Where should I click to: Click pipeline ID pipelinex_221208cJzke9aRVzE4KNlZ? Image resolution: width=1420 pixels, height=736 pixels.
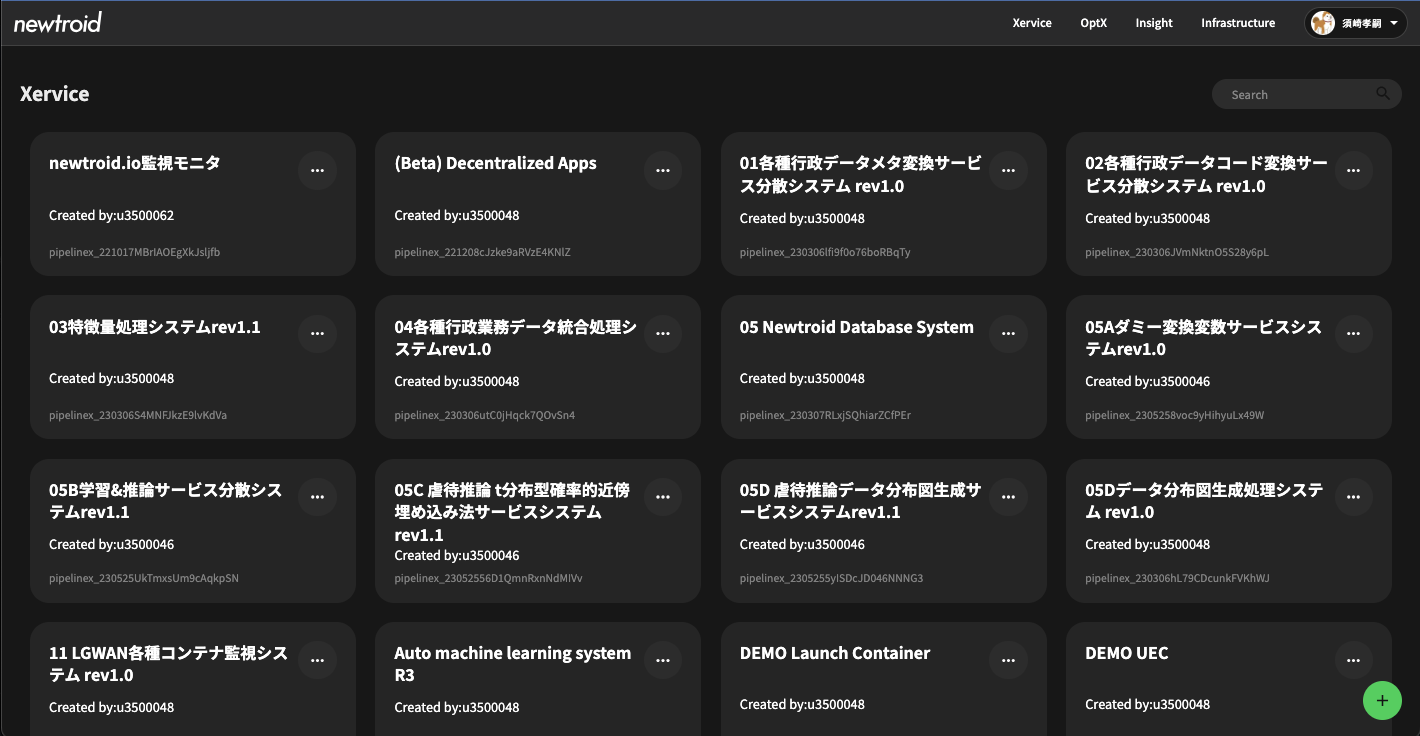482,252
